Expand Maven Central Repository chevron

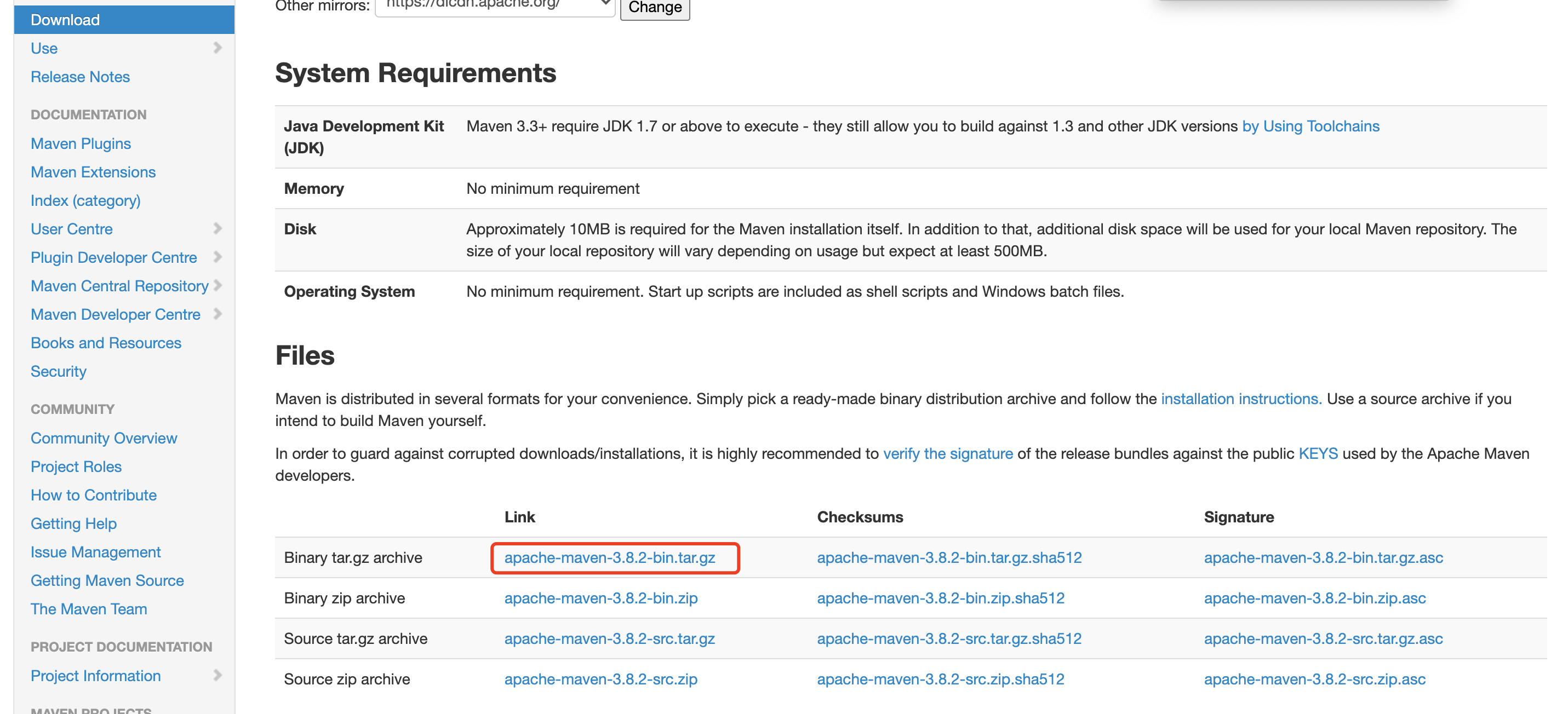click(x=218, y=285)
